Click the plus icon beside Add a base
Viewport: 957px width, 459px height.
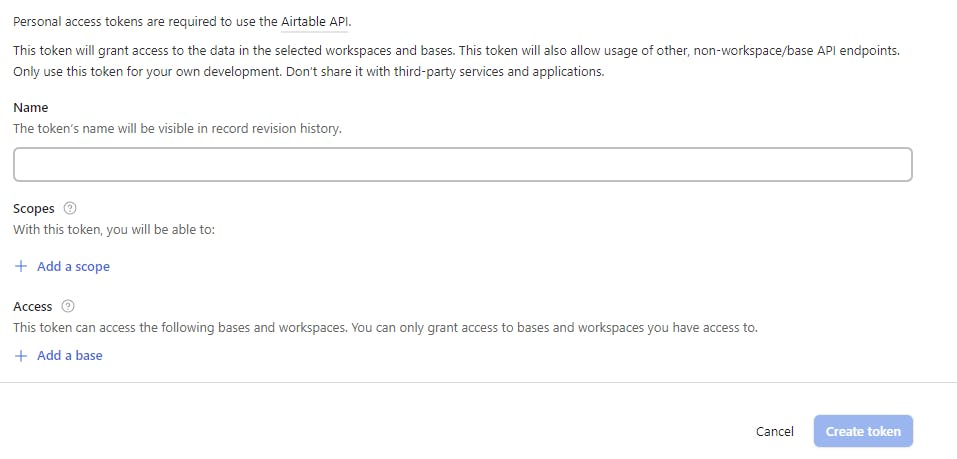pyautogui.click(x=21, y=355)
